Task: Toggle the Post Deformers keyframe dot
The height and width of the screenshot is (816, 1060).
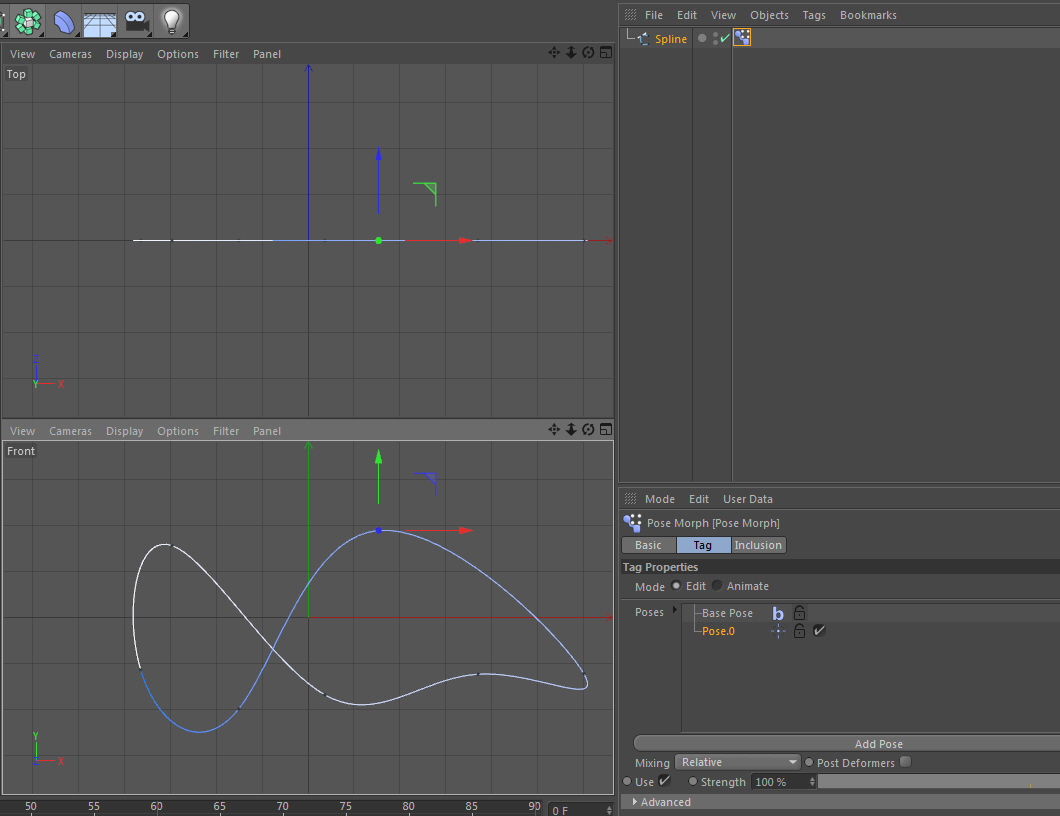Action: (809, 763)
